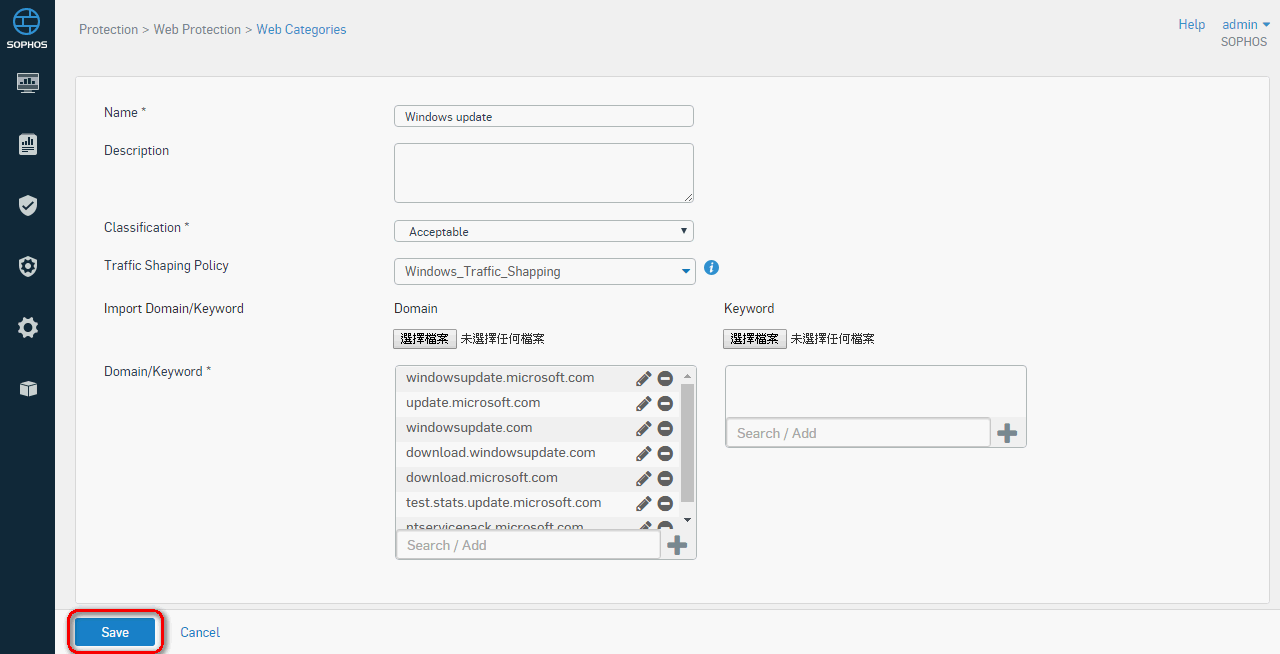Remove windowsupdate.microsoft.com domain entry
The image size is (1280, 654).
point(665,378)
